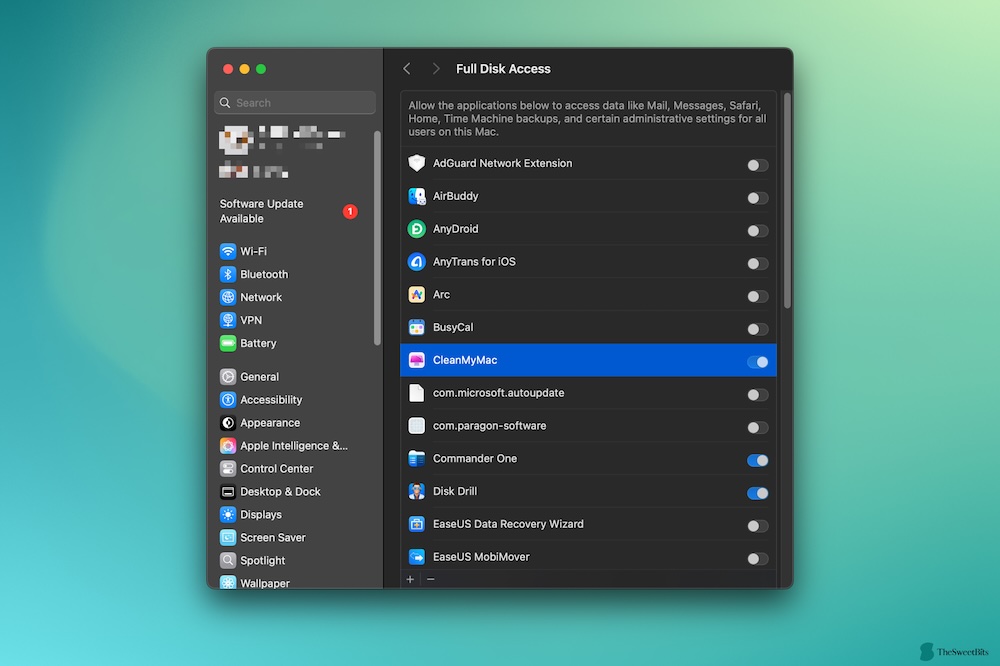
Task: Enable the EaseUS Data Recovery Wizard toggle
Action: click(x=757, y=526)
